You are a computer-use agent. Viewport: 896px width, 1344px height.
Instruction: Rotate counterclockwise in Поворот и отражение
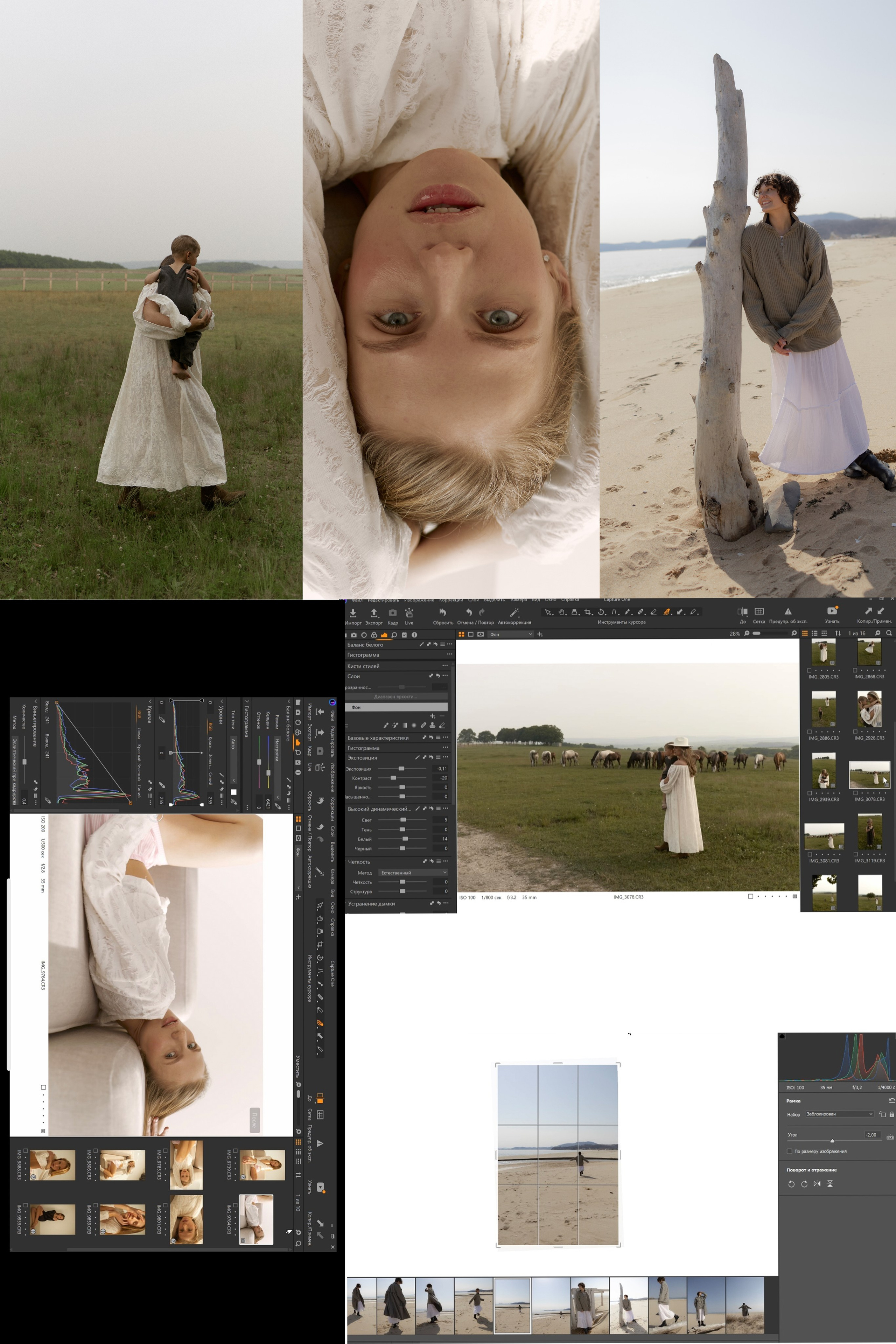[791, 1184]
